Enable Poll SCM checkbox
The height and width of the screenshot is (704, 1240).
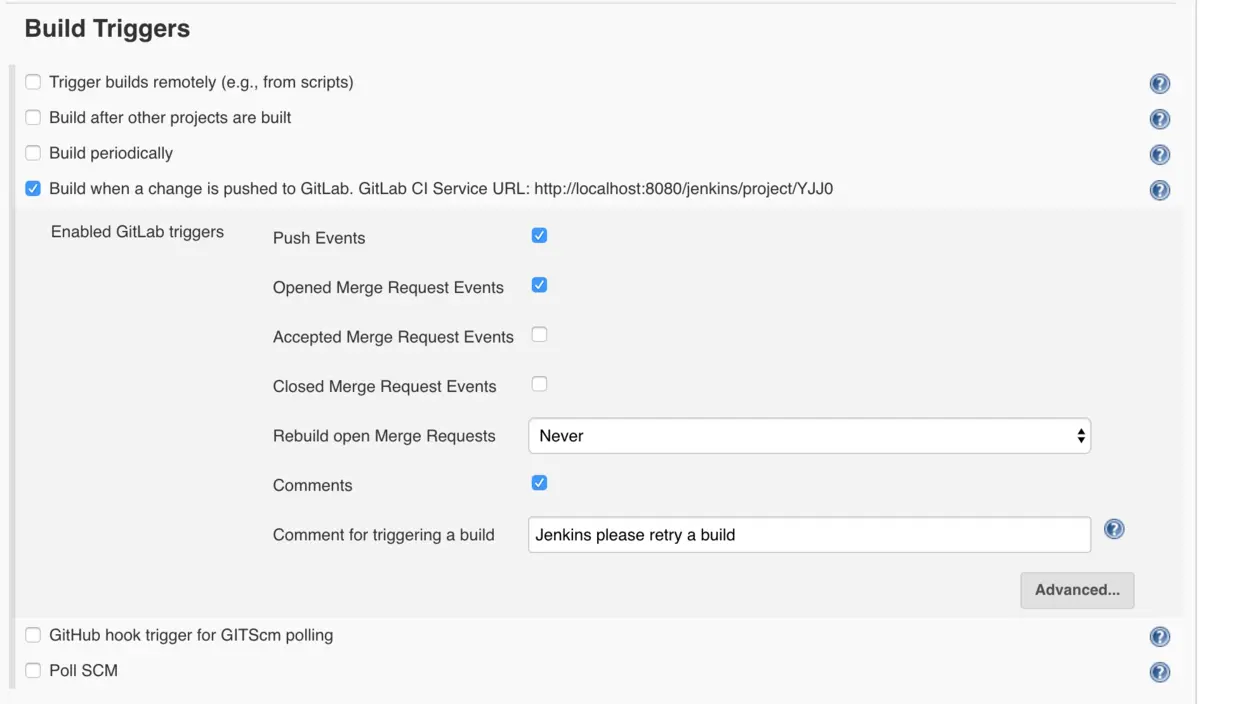(33, 671)
